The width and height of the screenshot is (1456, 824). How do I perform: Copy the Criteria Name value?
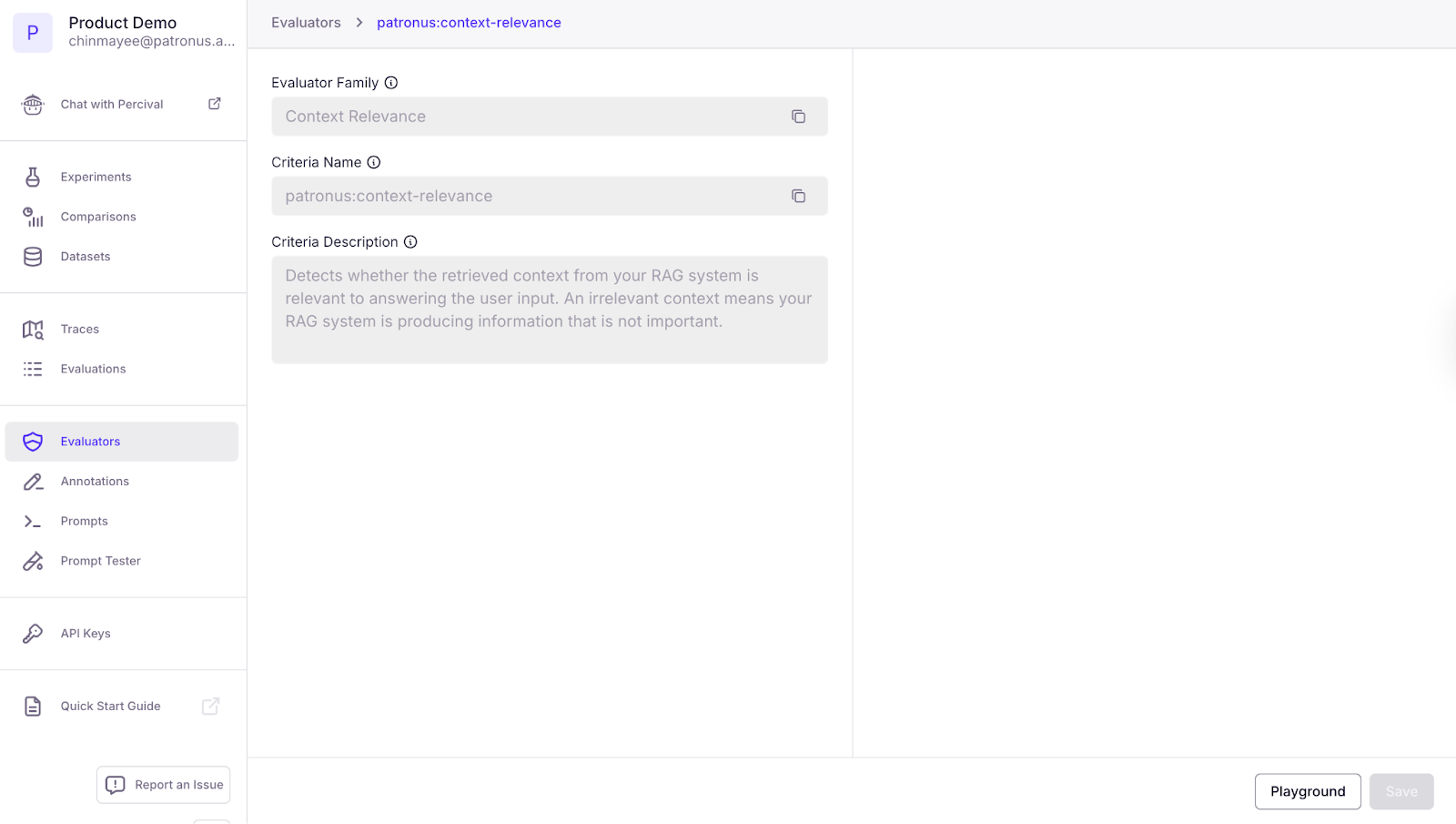(798, 196)
